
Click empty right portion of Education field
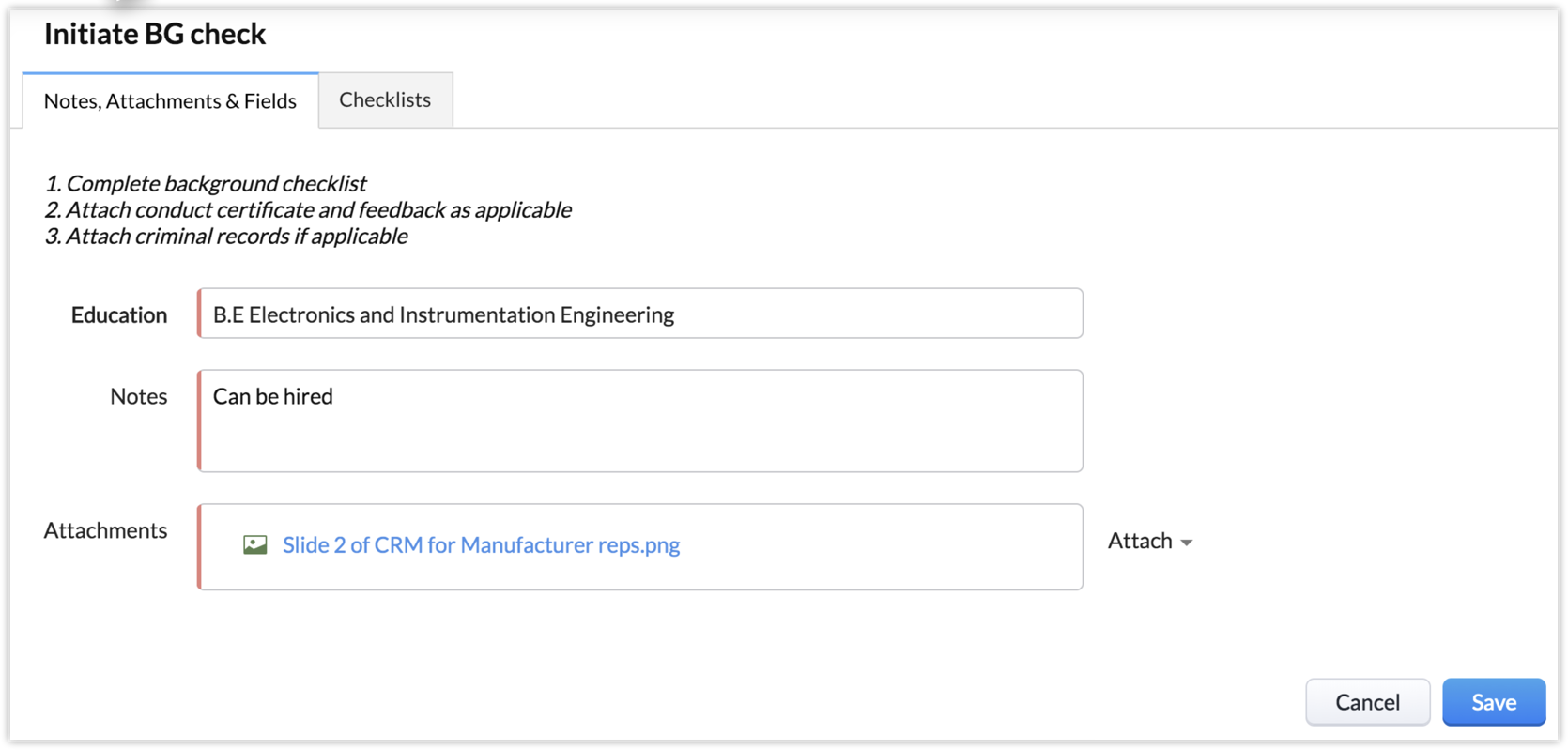[892, 314]
